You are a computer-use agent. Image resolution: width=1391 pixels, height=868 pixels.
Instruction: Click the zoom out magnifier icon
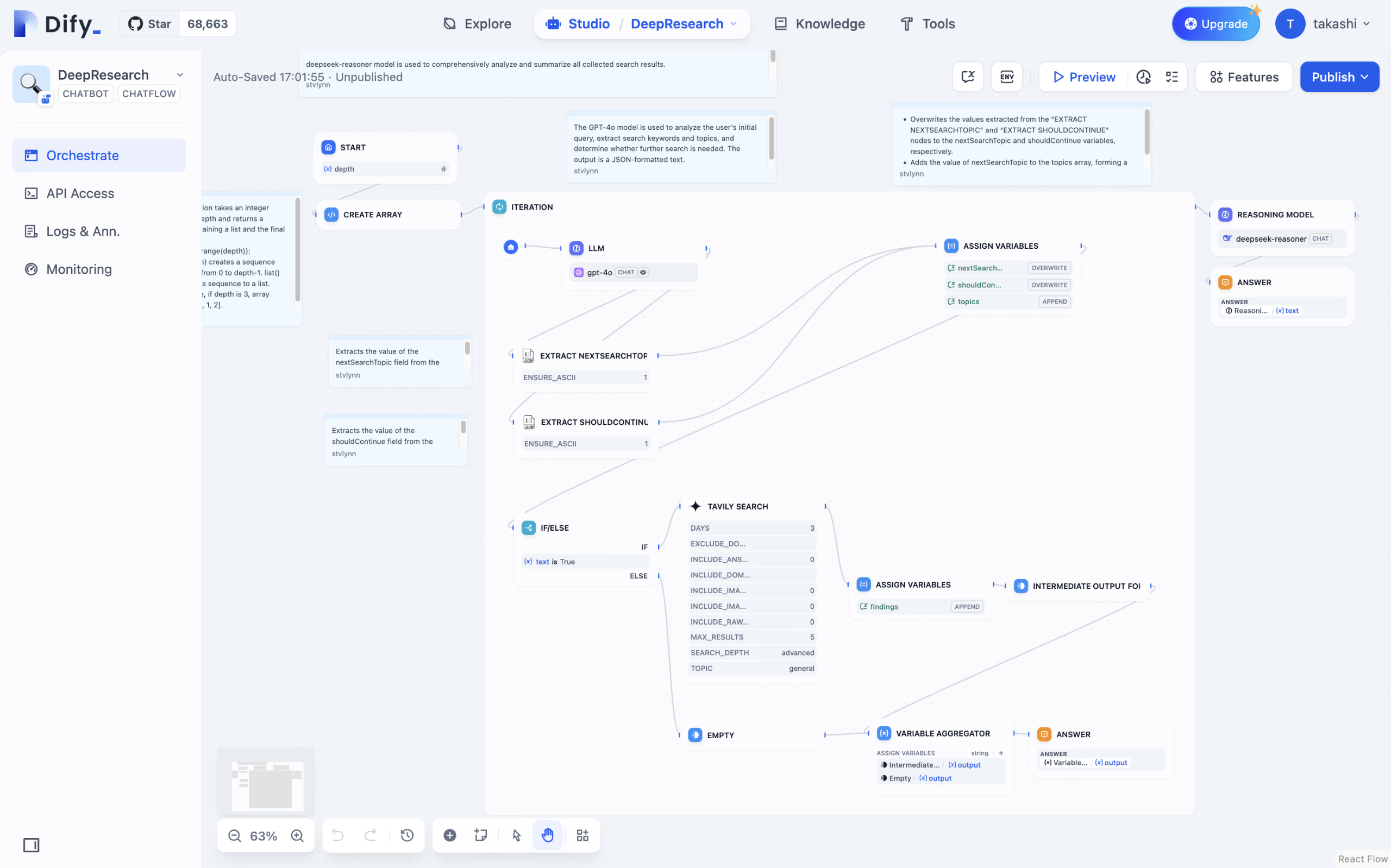point(234,835)
